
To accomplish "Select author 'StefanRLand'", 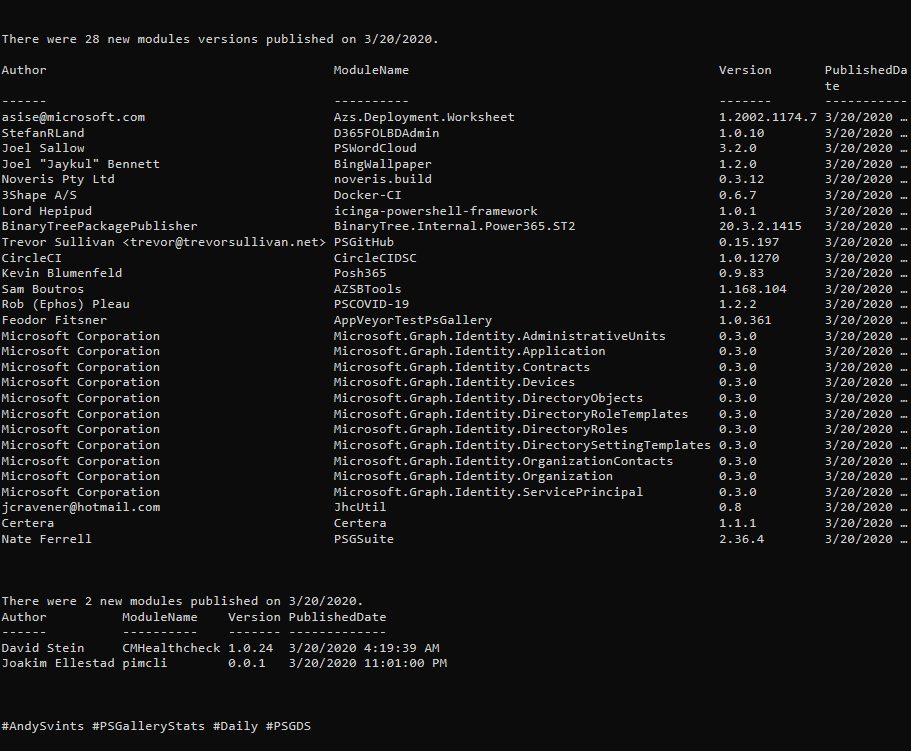I will 43,133.
